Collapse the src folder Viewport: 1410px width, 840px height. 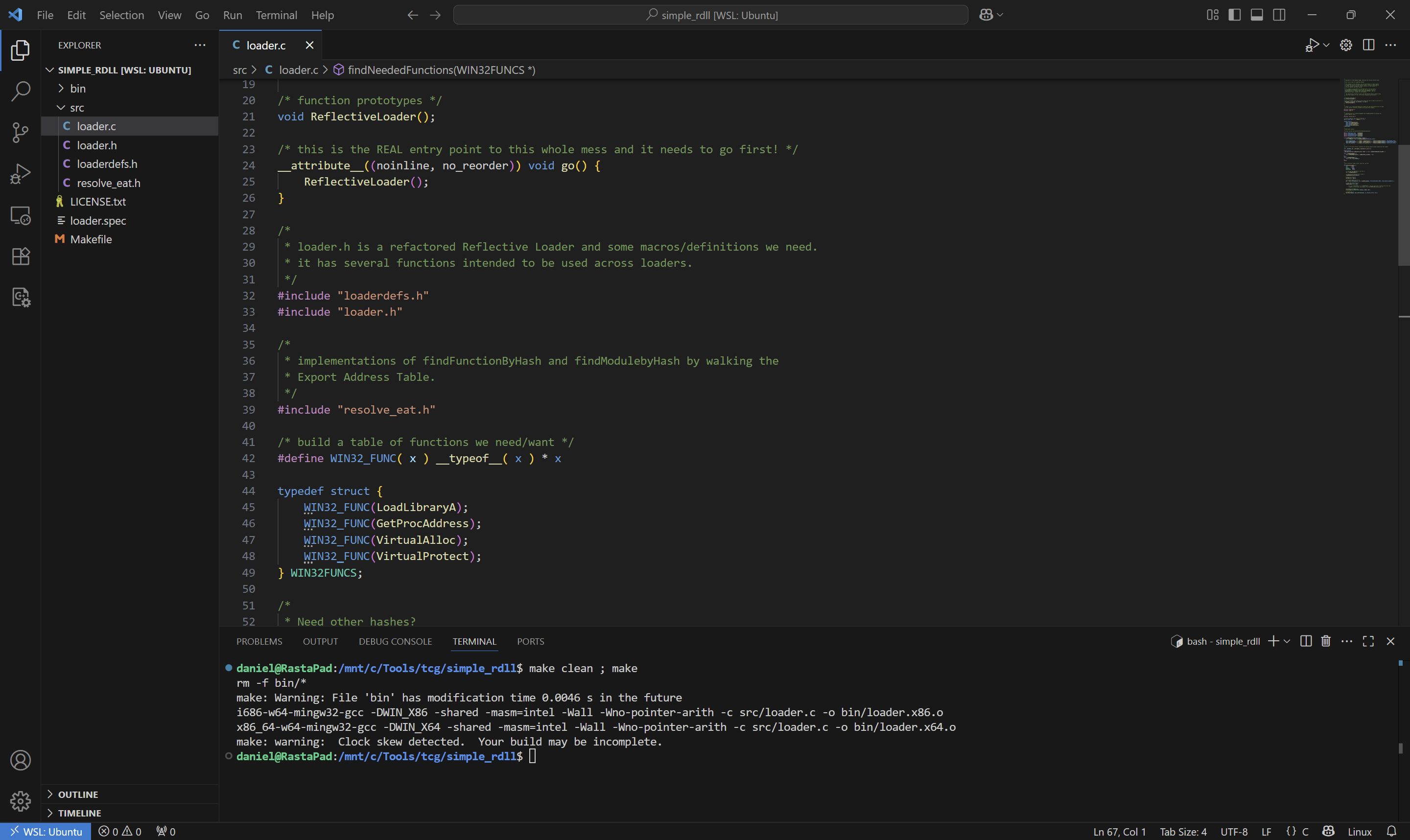coord(76,108)
